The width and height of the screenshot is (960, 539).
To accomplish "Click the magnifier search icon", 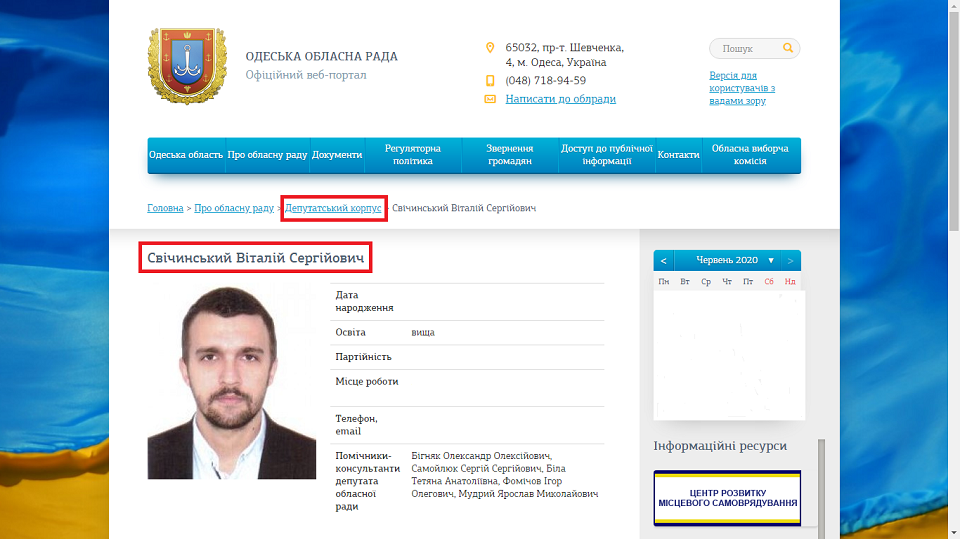I will click(x=788, y=48).
